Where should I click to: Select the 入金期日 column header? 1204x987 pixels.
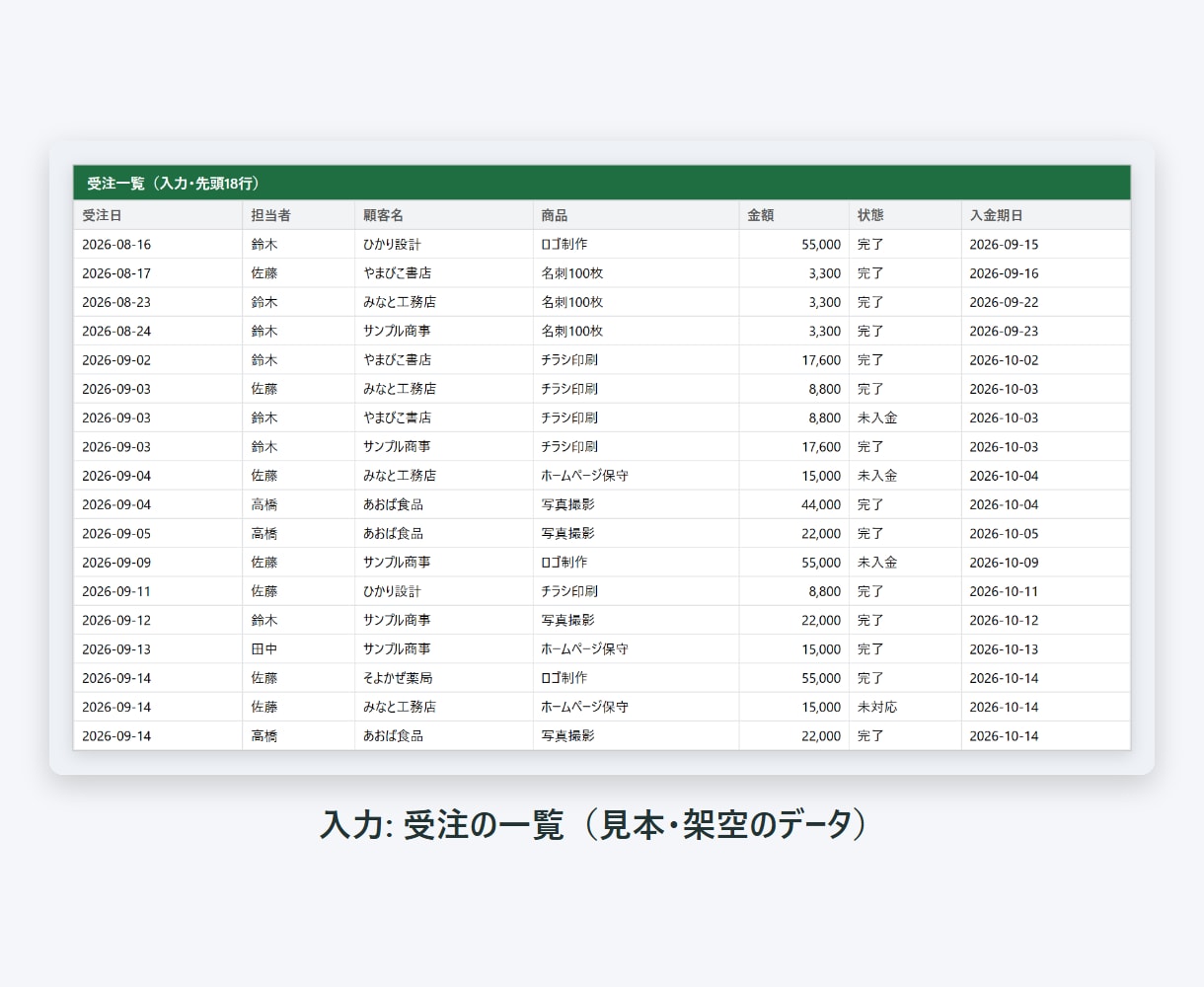[x=1045, y=215]
